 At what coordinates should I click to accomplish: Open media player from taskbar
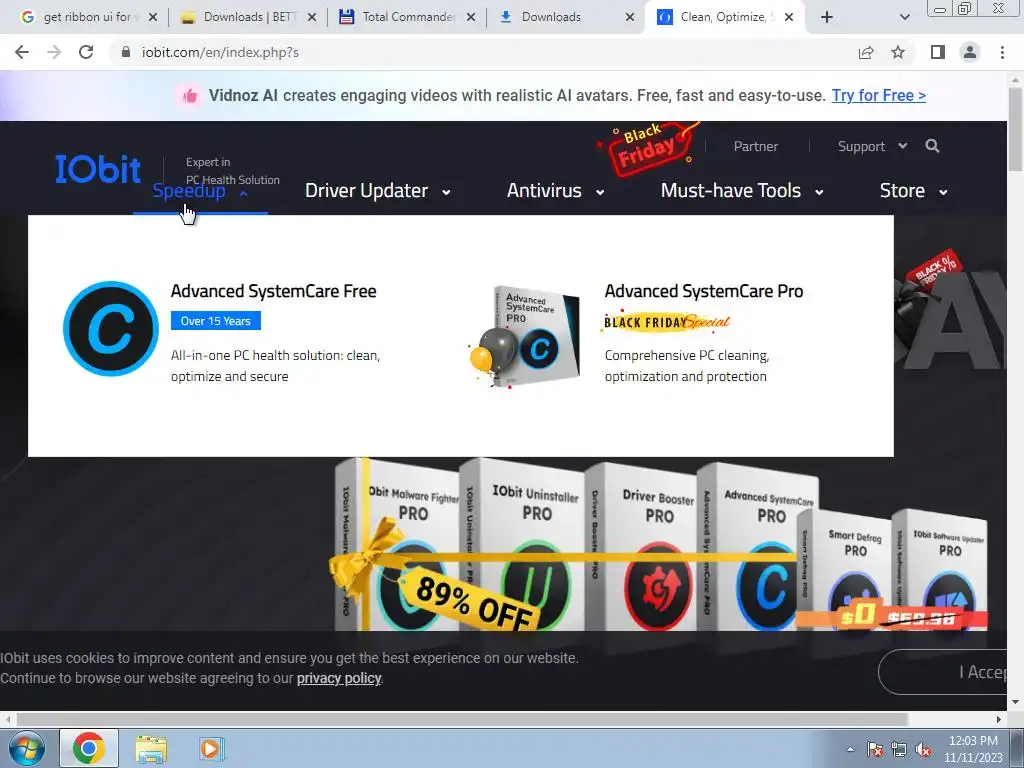coord(211,748)
